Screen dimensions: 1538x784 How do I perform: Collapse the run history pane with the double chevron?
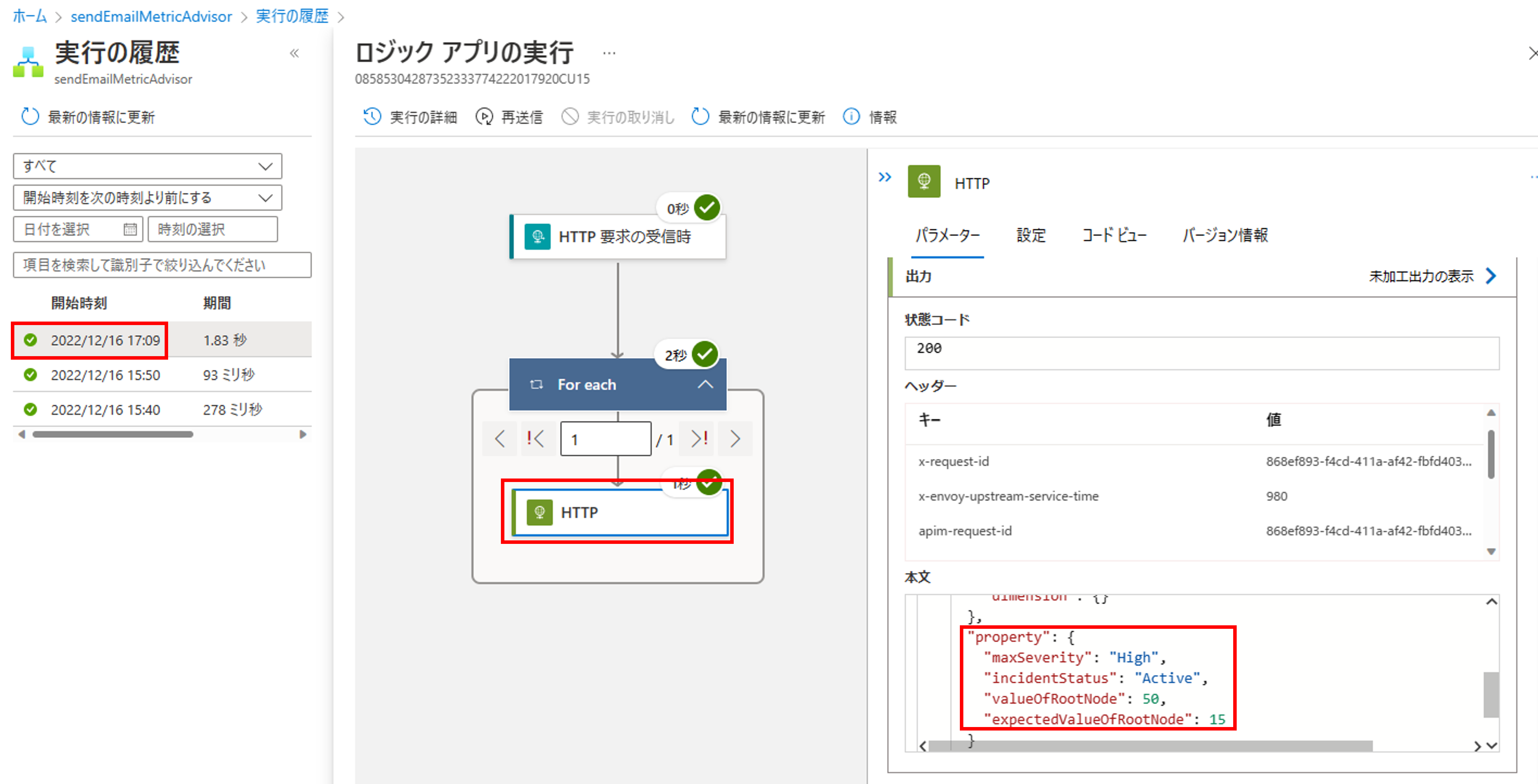[x=294, y=54]
